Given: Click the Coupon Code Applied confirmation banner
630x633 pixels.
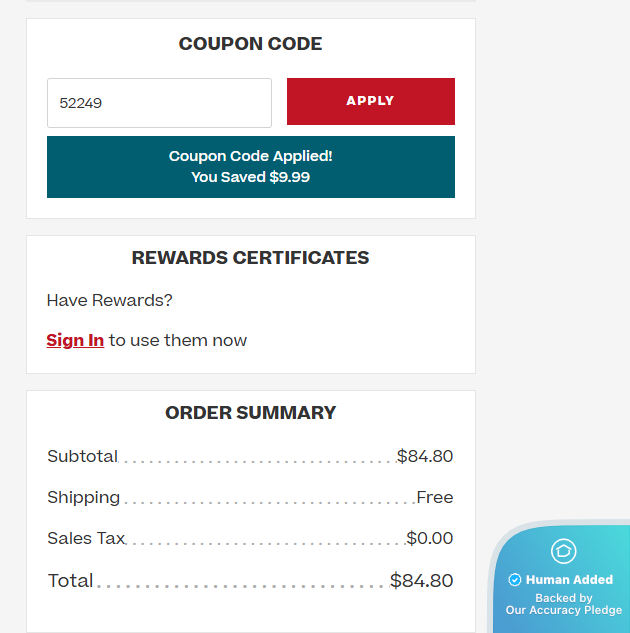Looking at the screenshot, I should click(x=251, y=167).
